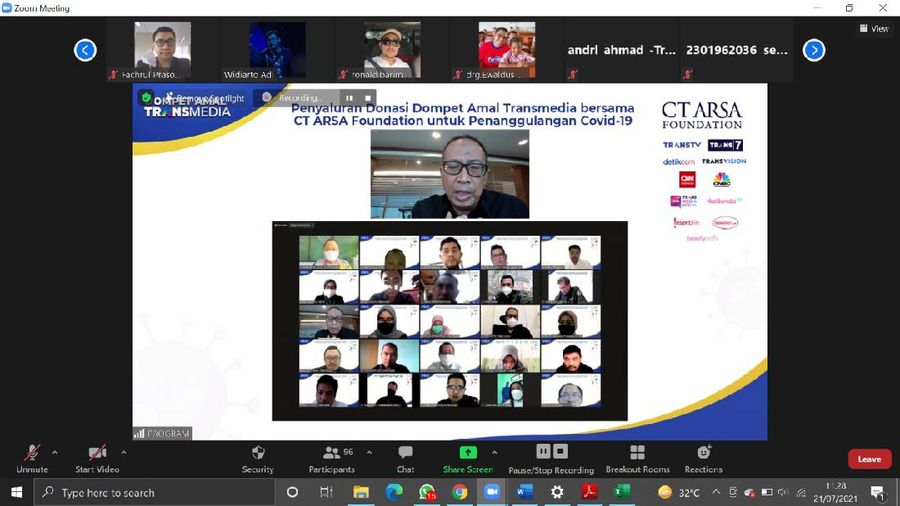The image size is (900, 506).
Task: Select 2301962036 participant tile
Action: point(736,50)
